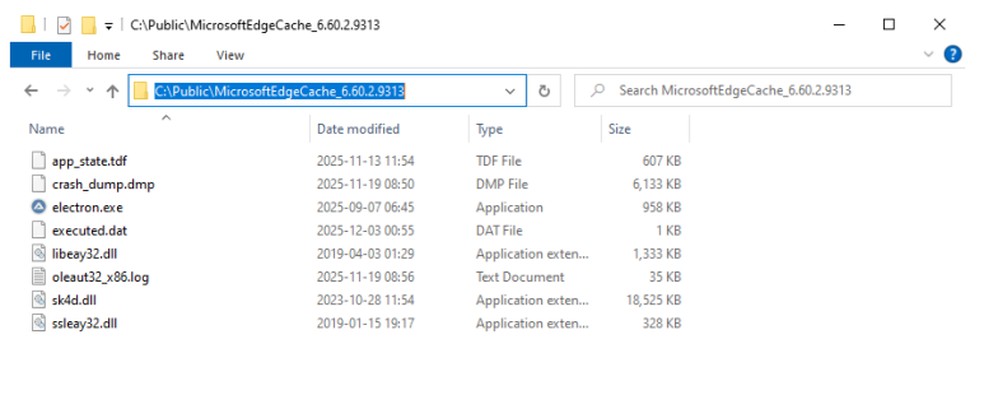Image resolution: width=984 pixels, height=404 pixels.
Task: Click the executed.dat file icon
Action: [x=39, y=230]
